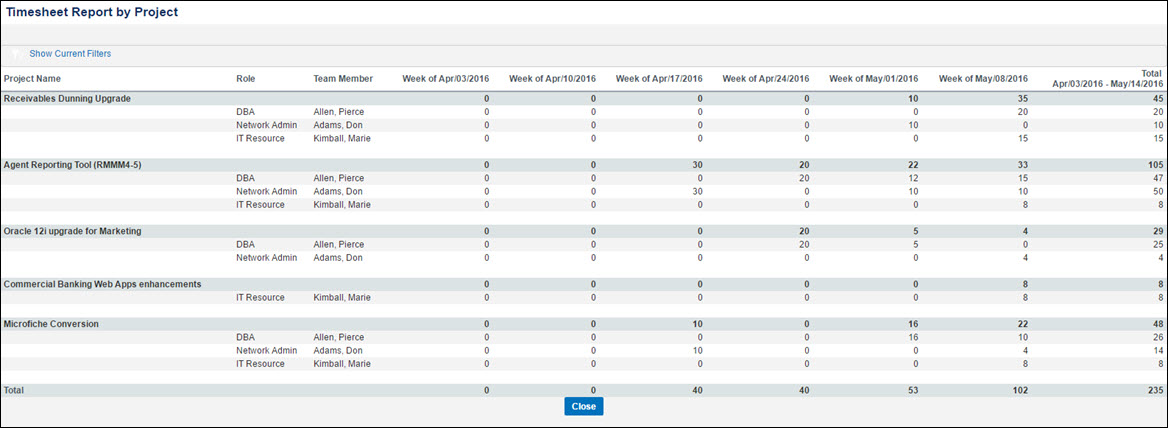Select the Timesheet Report by Project title
Screen dimensions: 1168x428
coord(92,13)
